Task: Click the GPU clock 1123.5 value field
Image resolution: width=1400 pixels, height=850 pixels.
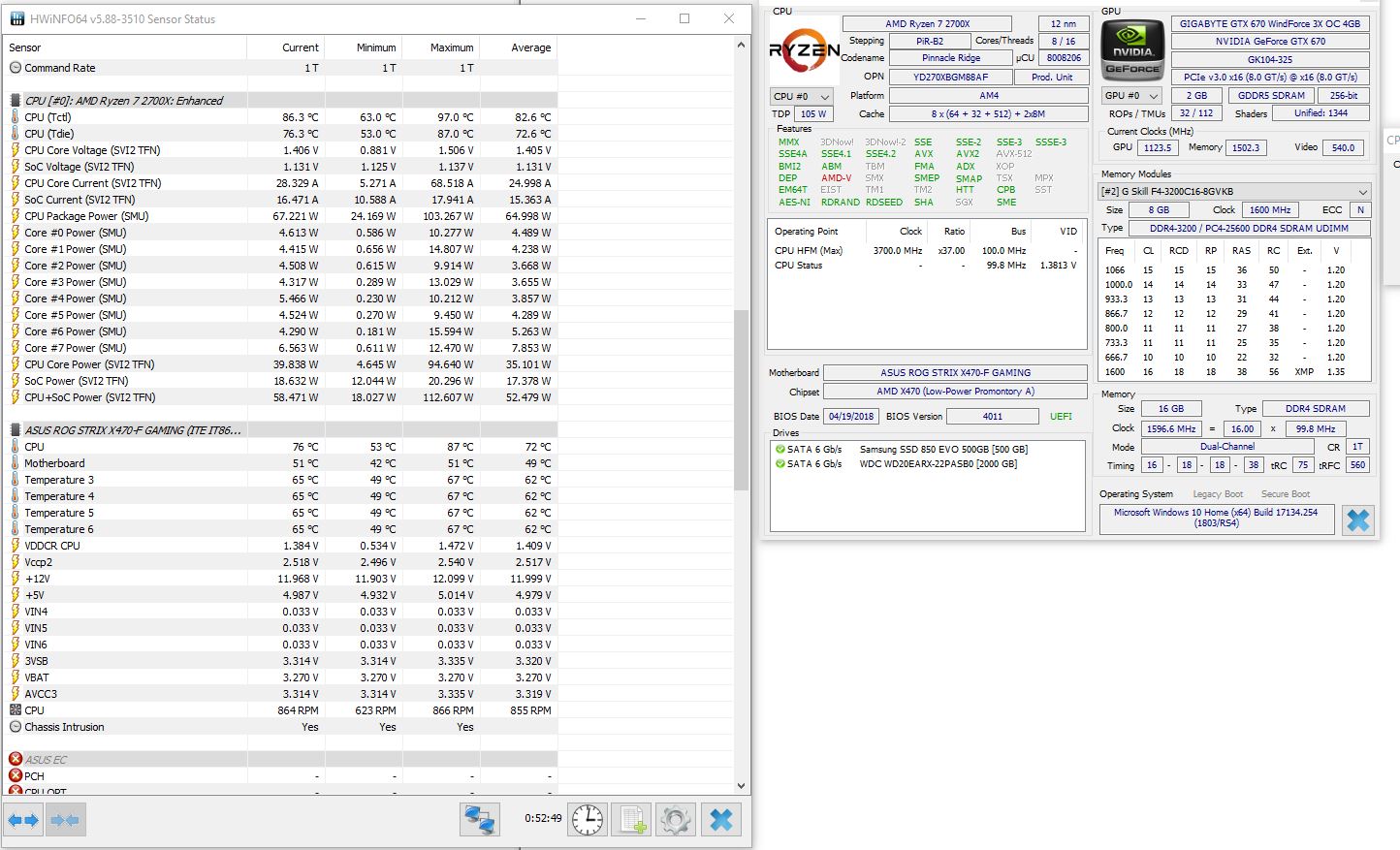Action: tap(1158, 148)
